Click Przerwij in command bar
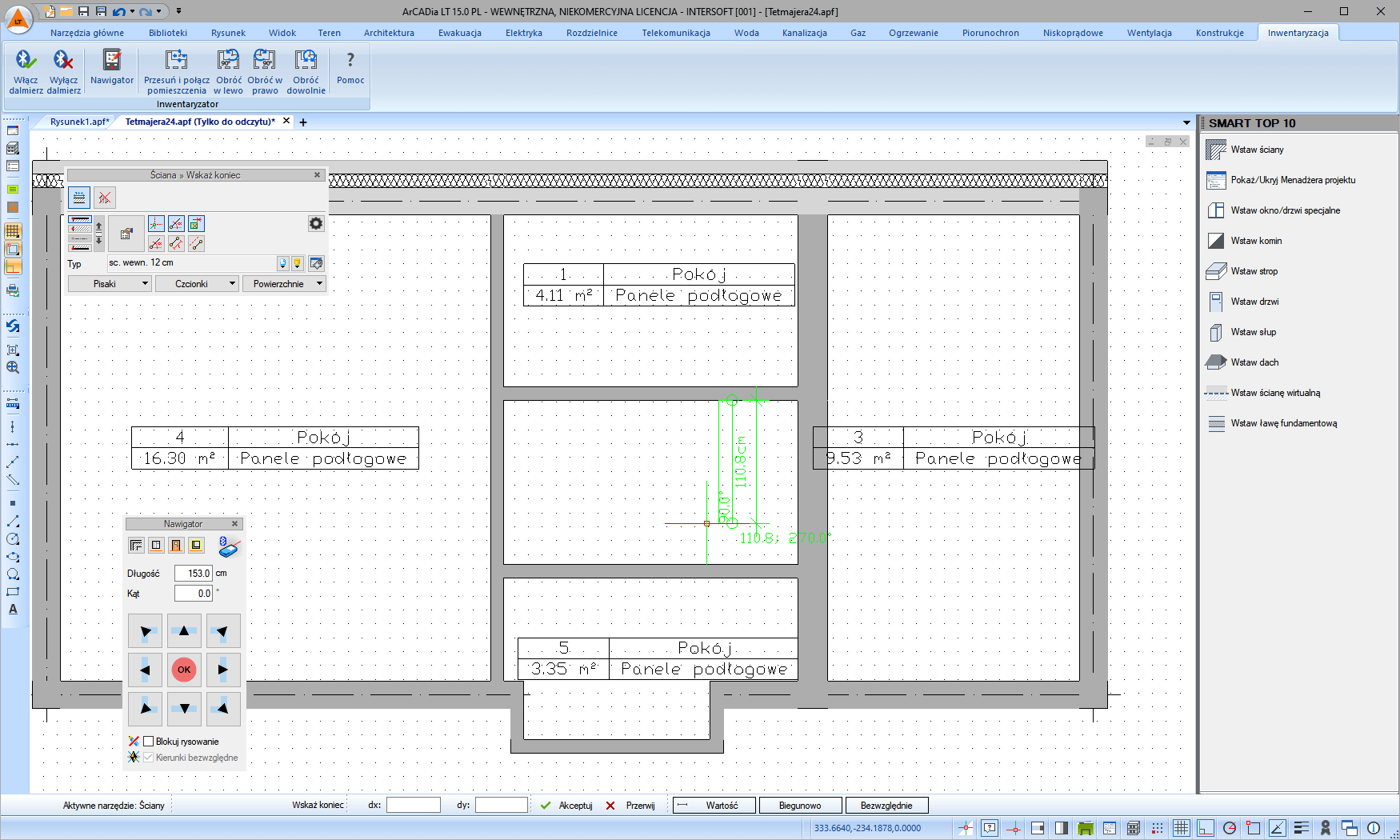The width and height of the screenshot is (1400, 840). (632, 806)
